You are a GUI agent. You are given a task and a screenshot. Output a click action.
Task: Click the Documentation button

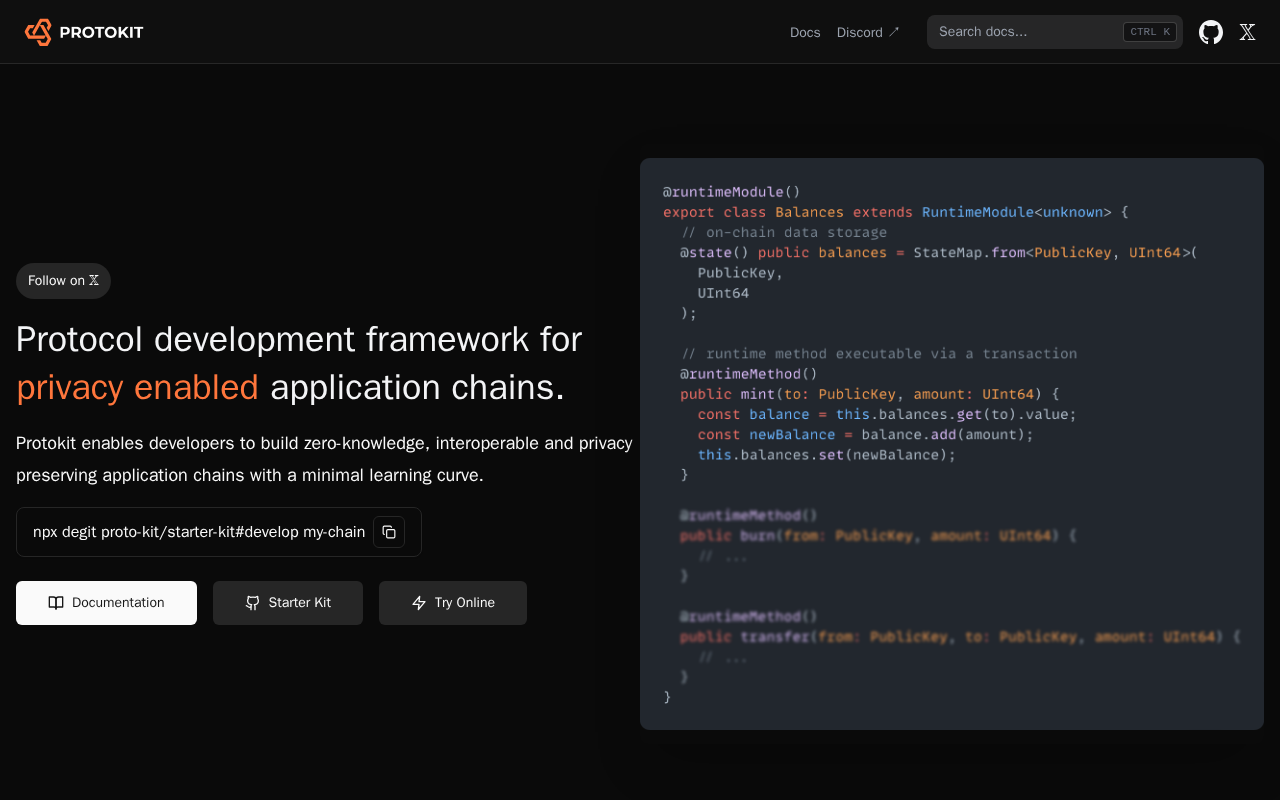[106, 603]
